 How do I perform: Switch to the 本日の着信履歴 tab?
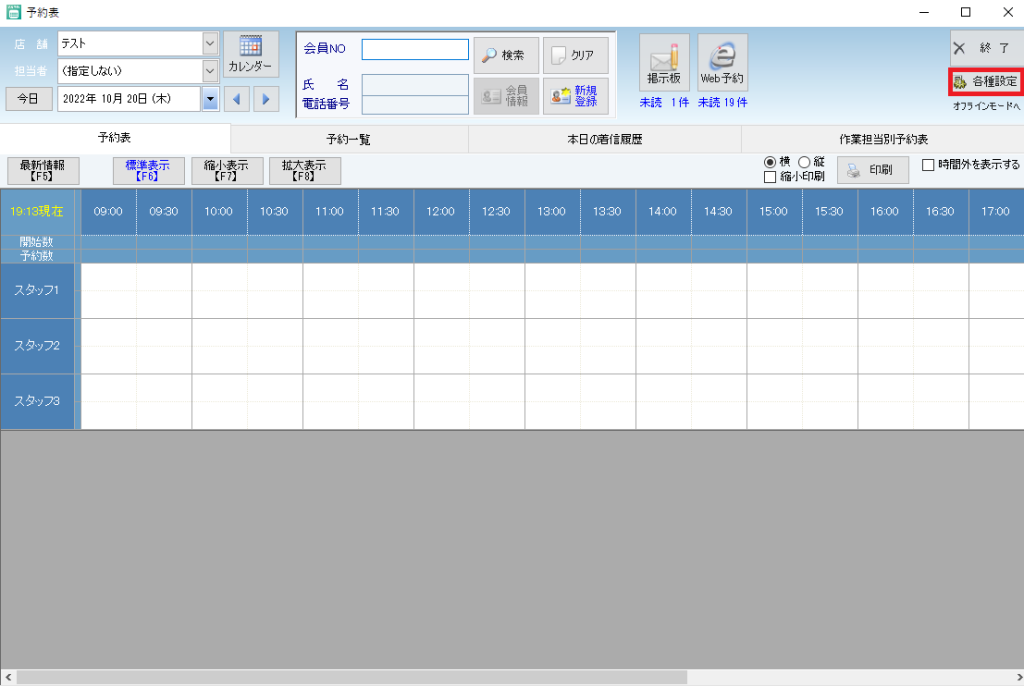604,139
